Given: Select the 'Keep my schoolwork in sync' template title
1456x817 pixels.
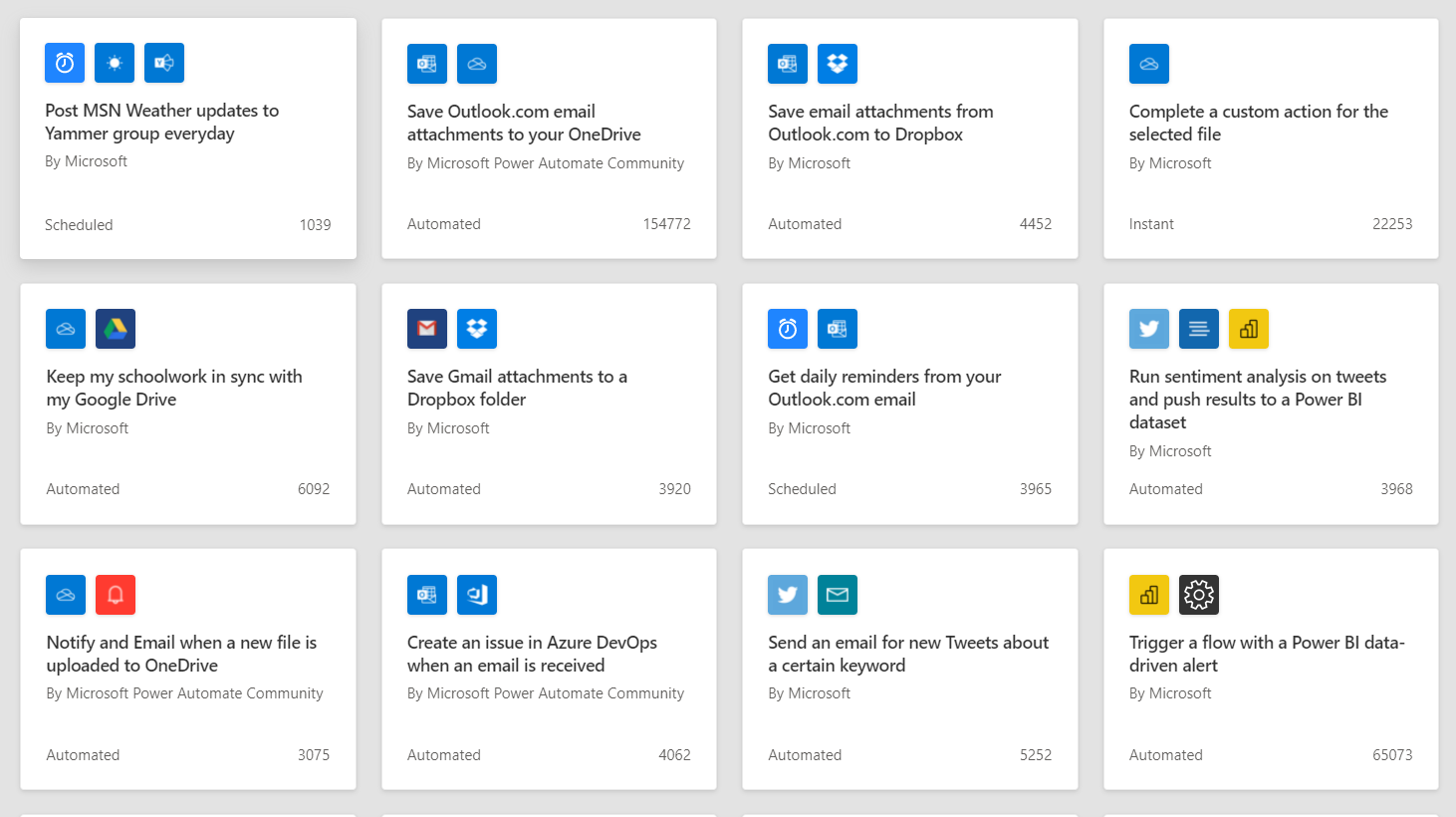Looking at the screenshot, I should (173, 388).
